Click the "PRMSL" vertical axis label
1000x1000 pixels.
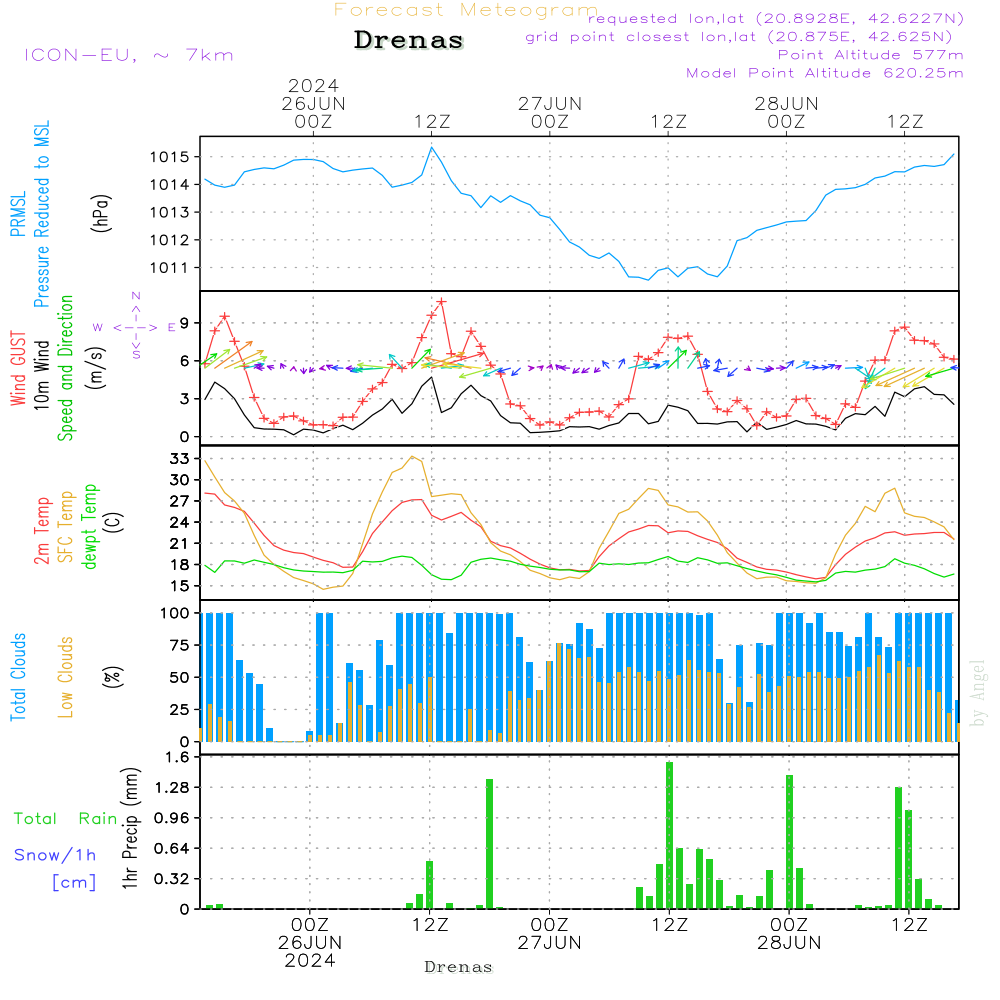click(x=18, y=213)
